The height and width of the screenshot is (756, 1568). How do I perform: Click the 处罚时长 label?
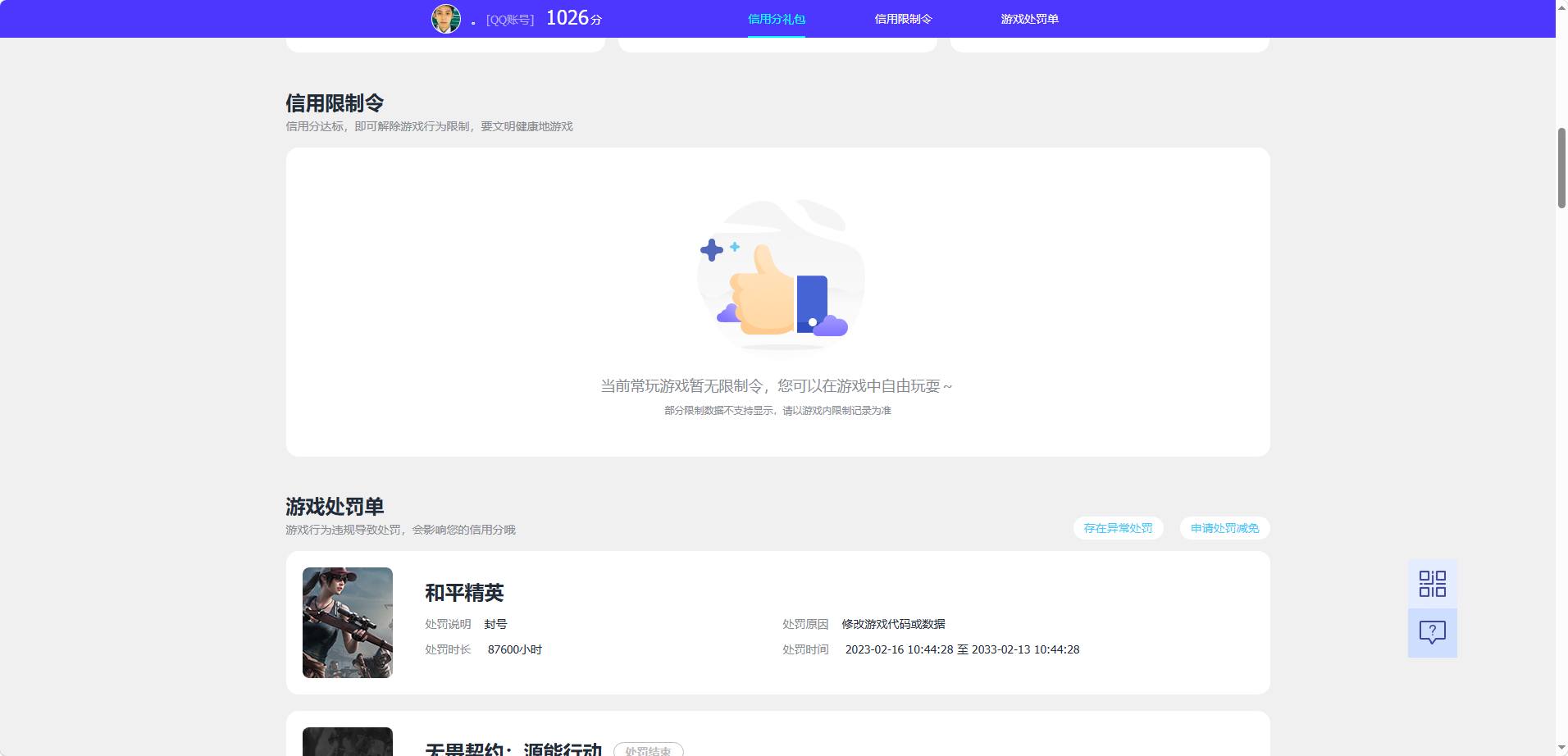tap(448, 649)
